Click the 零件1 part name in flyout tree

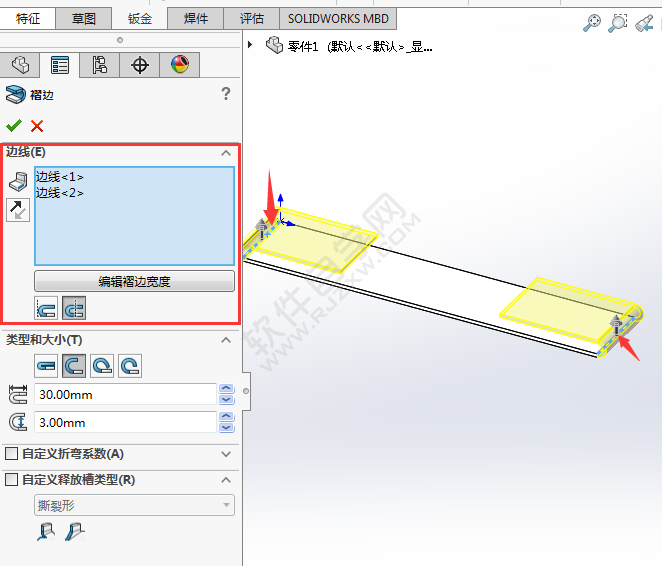pos(303,46)
